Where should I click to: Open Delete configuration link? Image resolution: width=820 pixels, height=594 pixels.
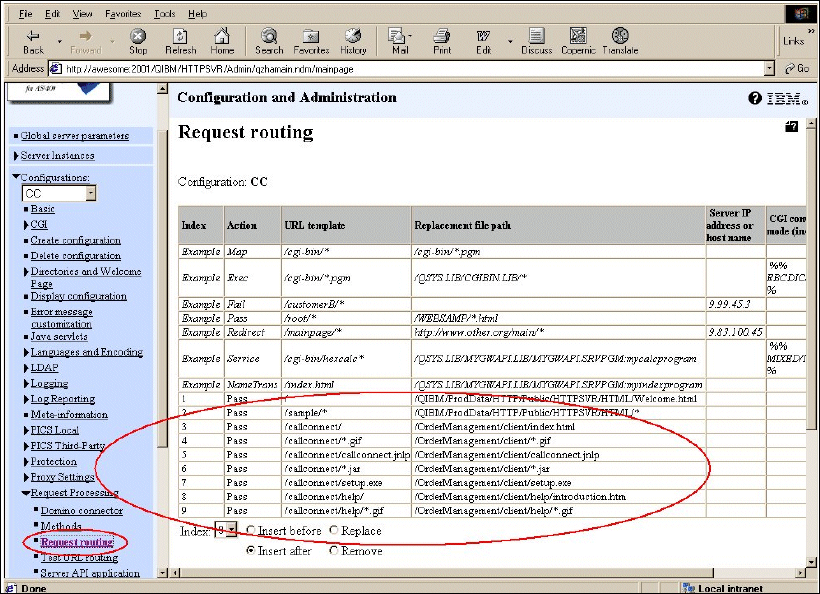click(75, 256)
